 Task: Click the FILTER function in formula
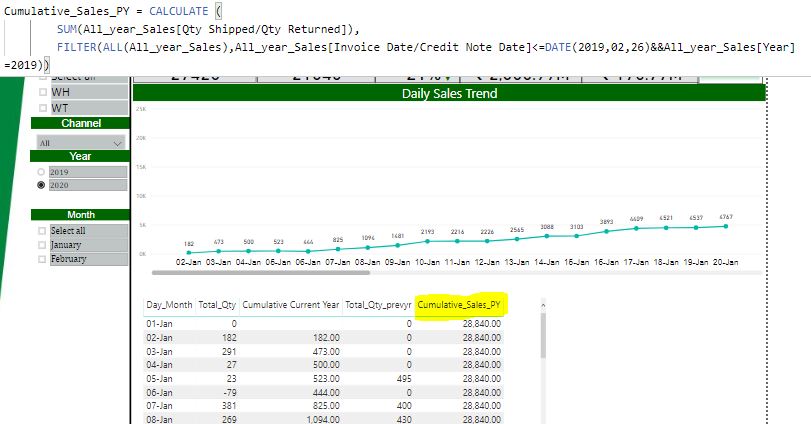(x=77, y=47)
